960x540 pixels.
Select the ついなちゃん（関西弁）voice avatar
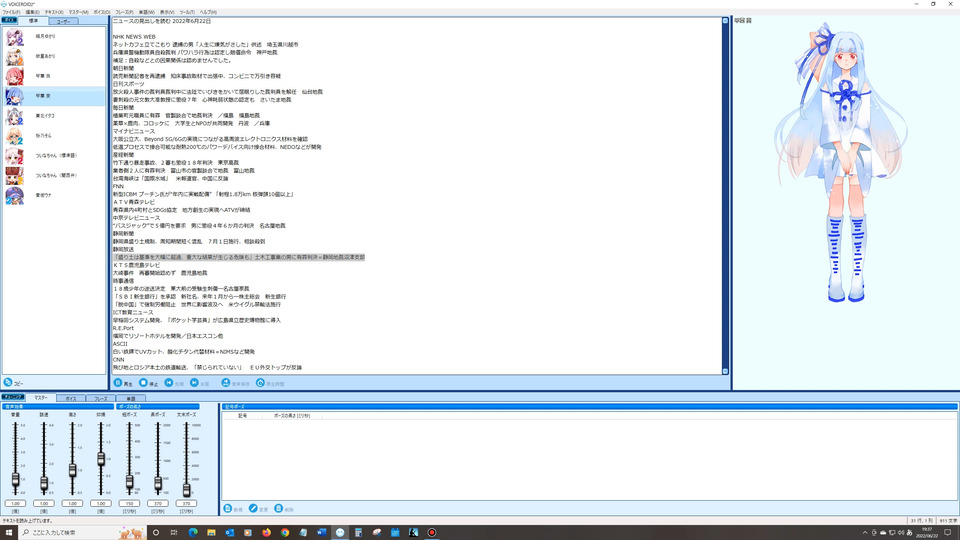15,175
